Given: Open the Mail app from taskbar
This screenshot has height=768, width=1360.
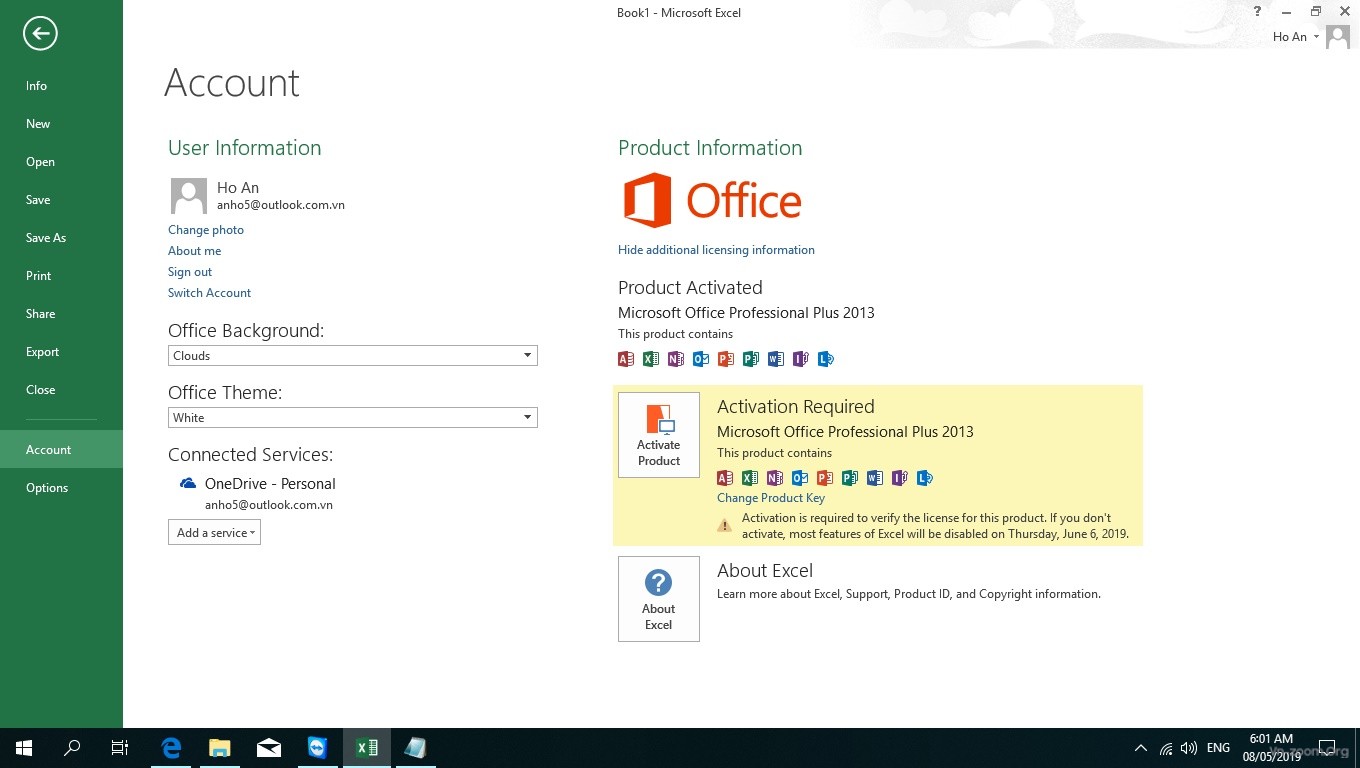Looking at the screenshot, I should pyautogui.click(x=269, y=747).
